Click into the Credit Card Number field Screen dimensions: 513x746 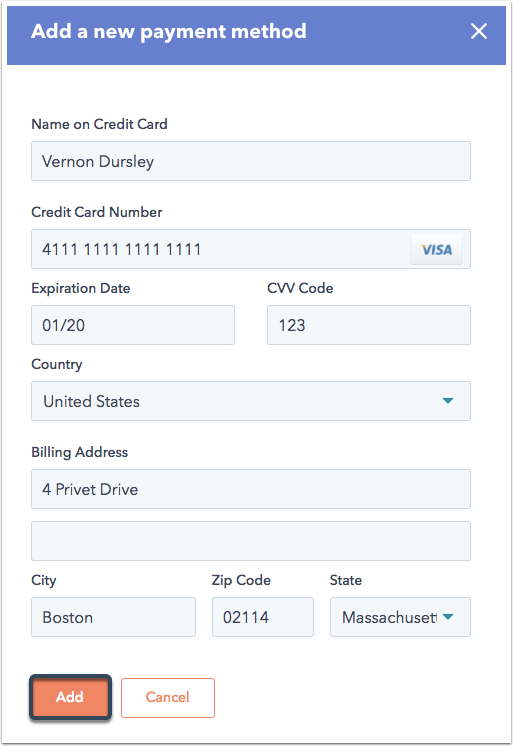(251, 249)
